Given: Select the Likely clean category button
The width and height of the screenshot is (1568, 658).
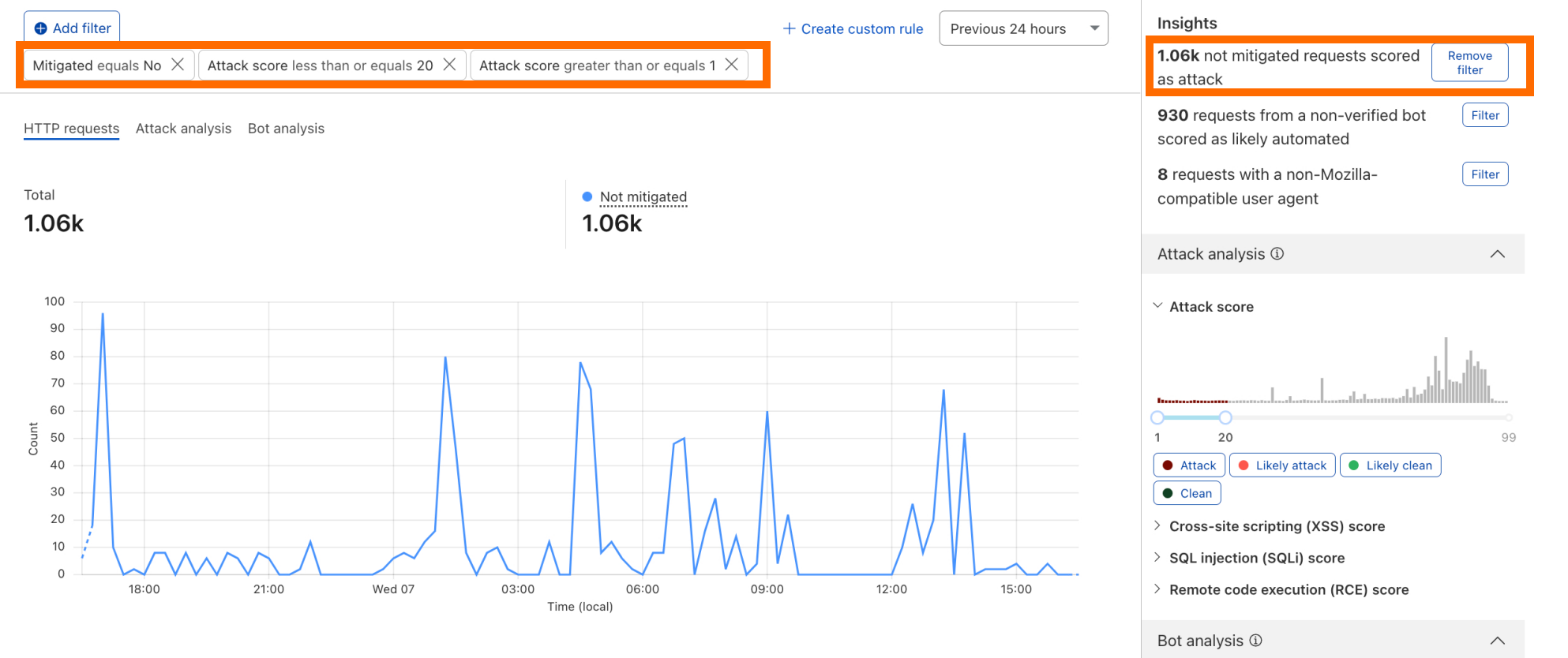Looking at the screenshot, I should 1390,465.
